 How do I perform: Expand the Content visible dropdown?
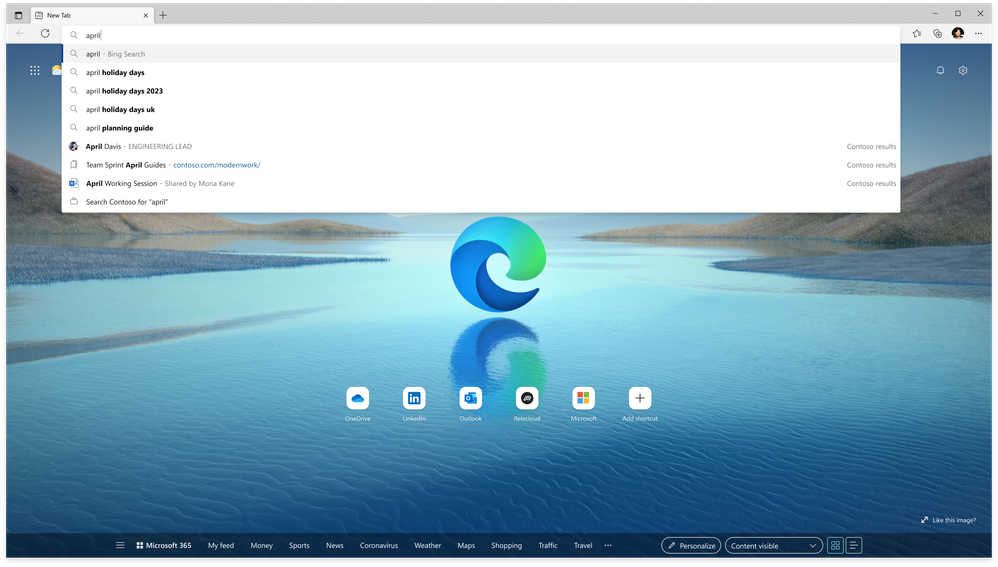[773, 546]
